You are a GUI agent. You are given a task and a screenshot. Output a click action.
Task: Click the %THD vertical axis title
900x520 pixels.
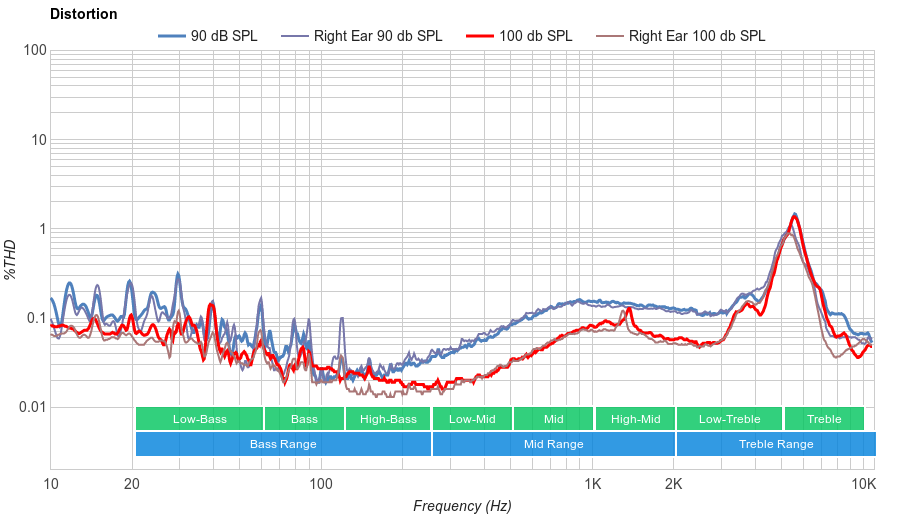click(x=11, y=259)
